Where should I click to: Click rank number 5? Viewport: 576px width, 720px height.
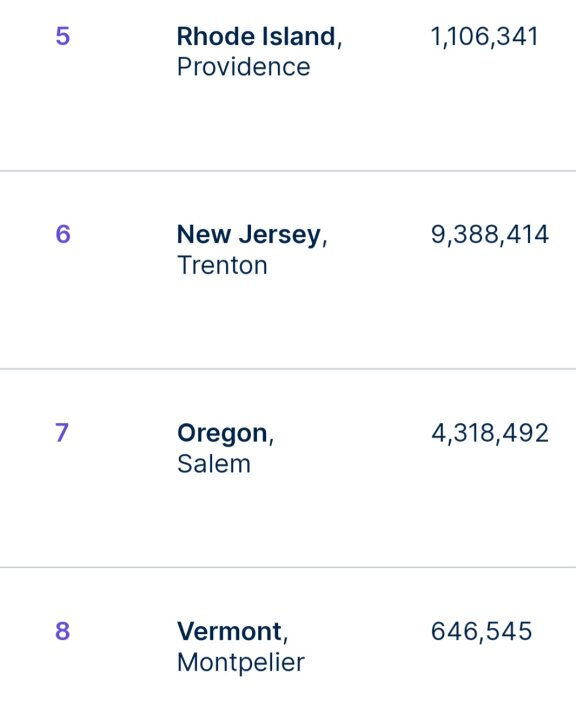(62, 36)
